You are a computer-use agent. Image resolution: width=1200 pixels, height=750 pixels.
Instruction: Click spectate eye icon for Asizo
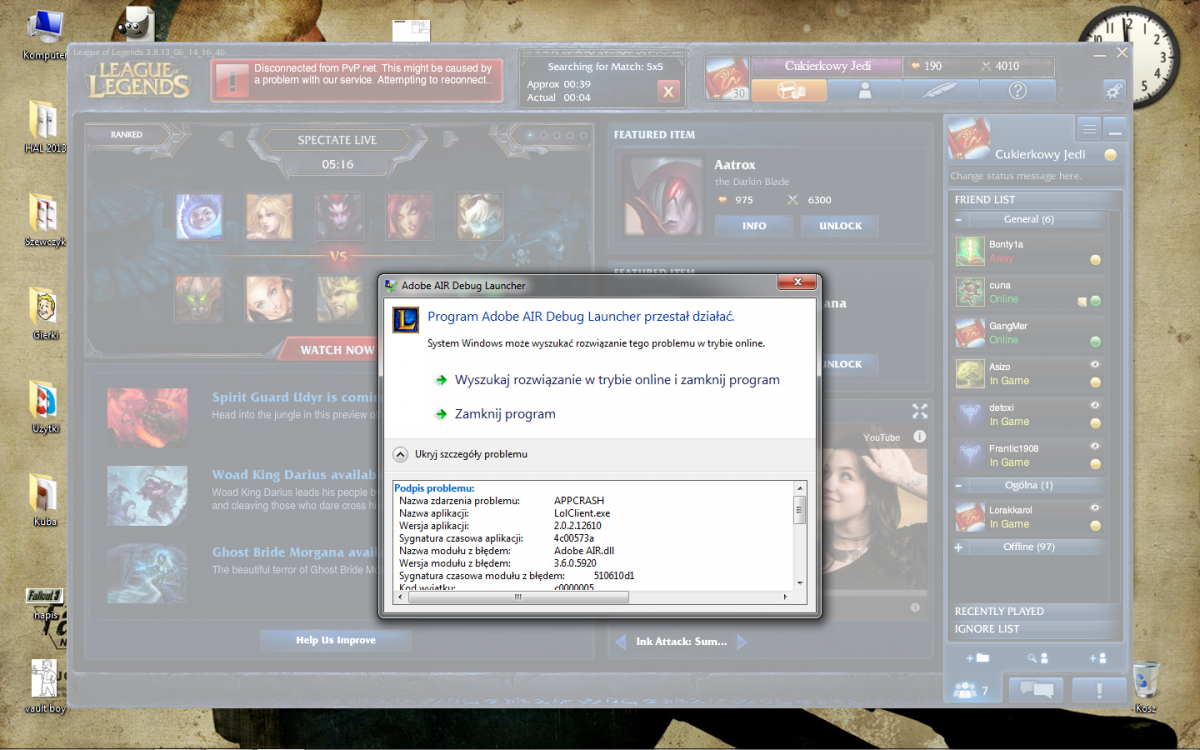pyautogui.click(x=1095, y=365)
